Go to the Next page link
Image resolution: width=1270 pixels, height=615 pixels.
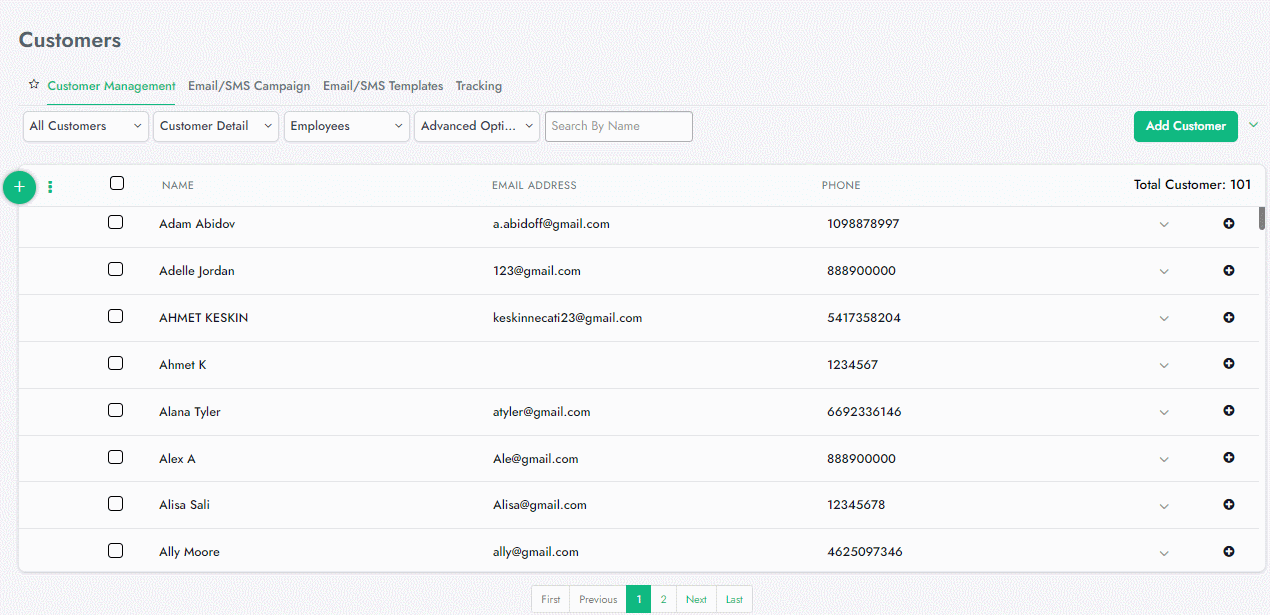pyautogui.click(x=696, y=599)
